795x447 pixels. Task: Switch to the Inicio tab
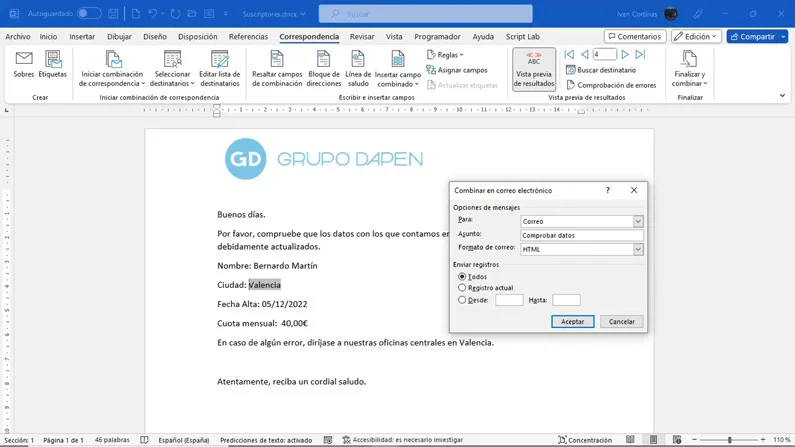(49, 36)
